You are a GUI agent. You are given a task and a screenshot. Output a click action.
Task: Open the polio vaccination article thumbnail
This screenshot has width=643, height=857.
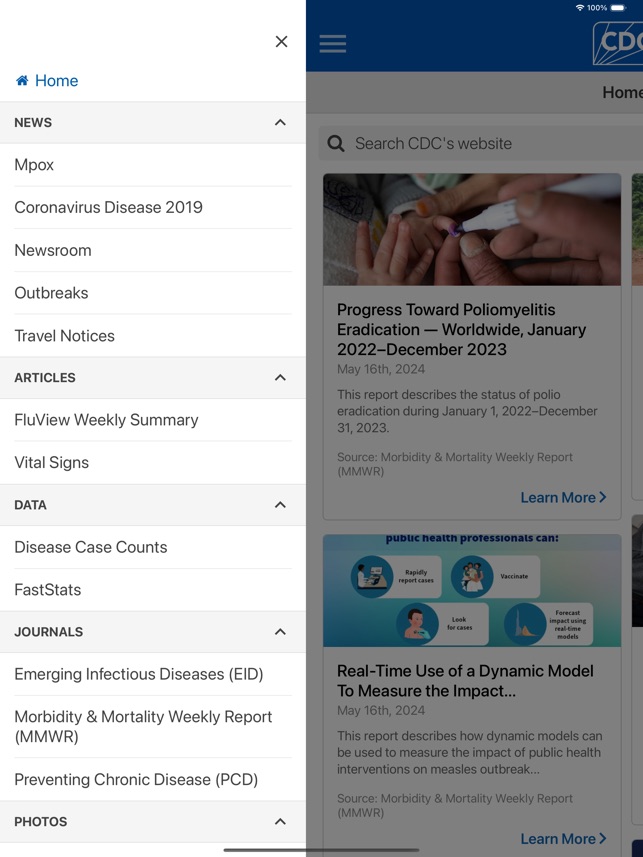click(x=471, y=230)
